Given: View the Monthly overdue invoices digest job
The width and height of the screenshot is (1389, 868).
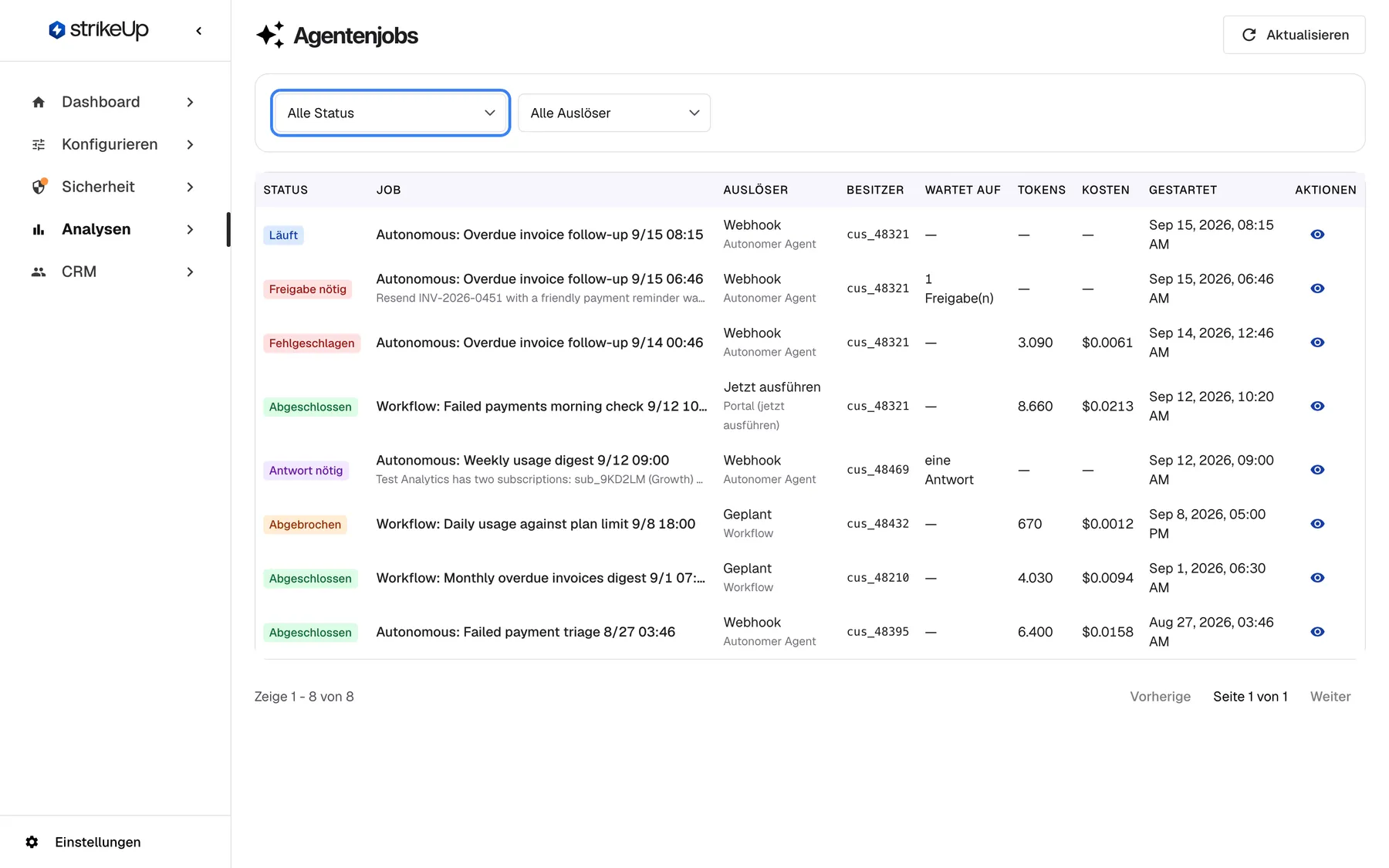Looking at the screenshot, I should pos(1317,578).
